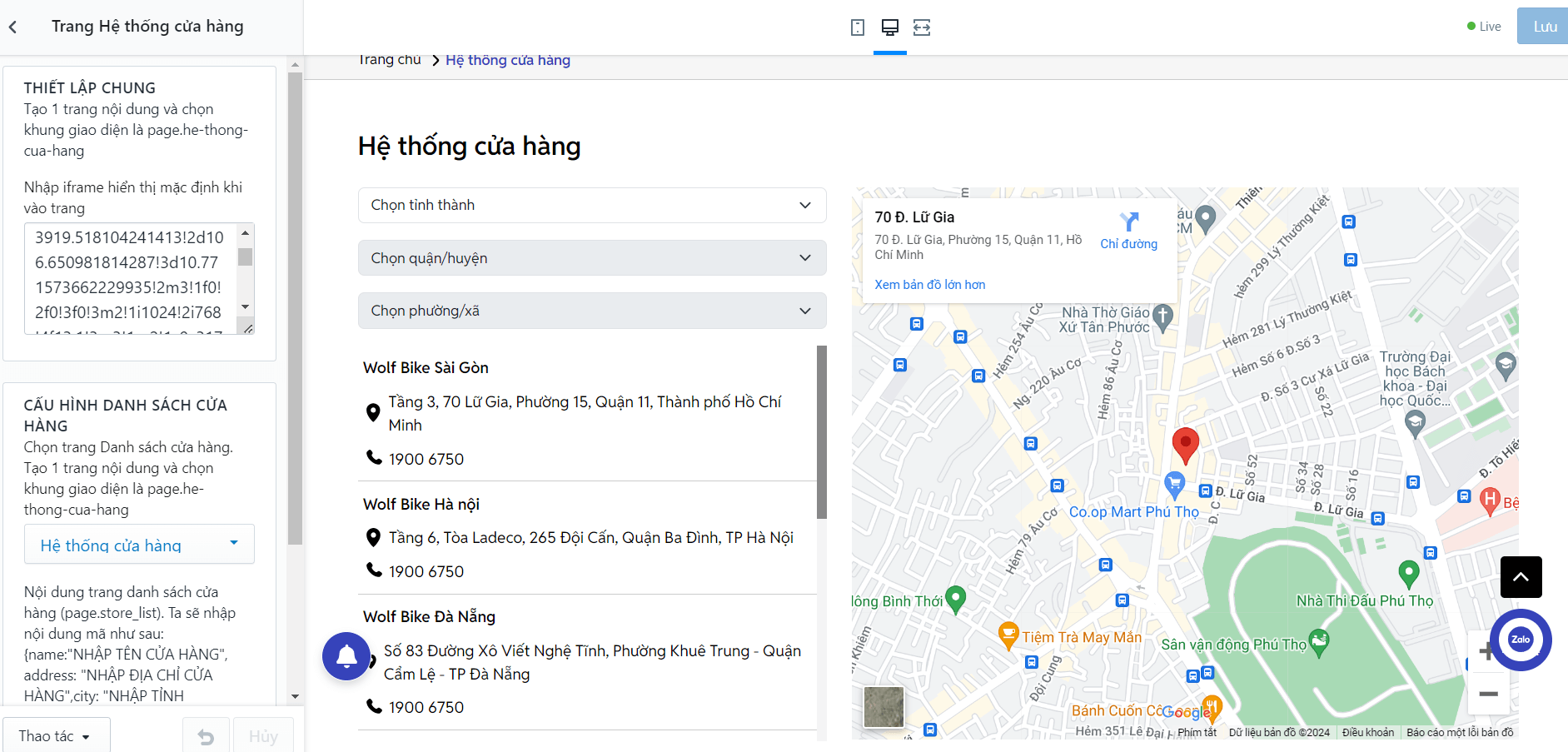The height and width of the screenshot is (752, 1568).
Task: Select the Wolf Bike Sài Gòn store
Action: pos(426,368)
